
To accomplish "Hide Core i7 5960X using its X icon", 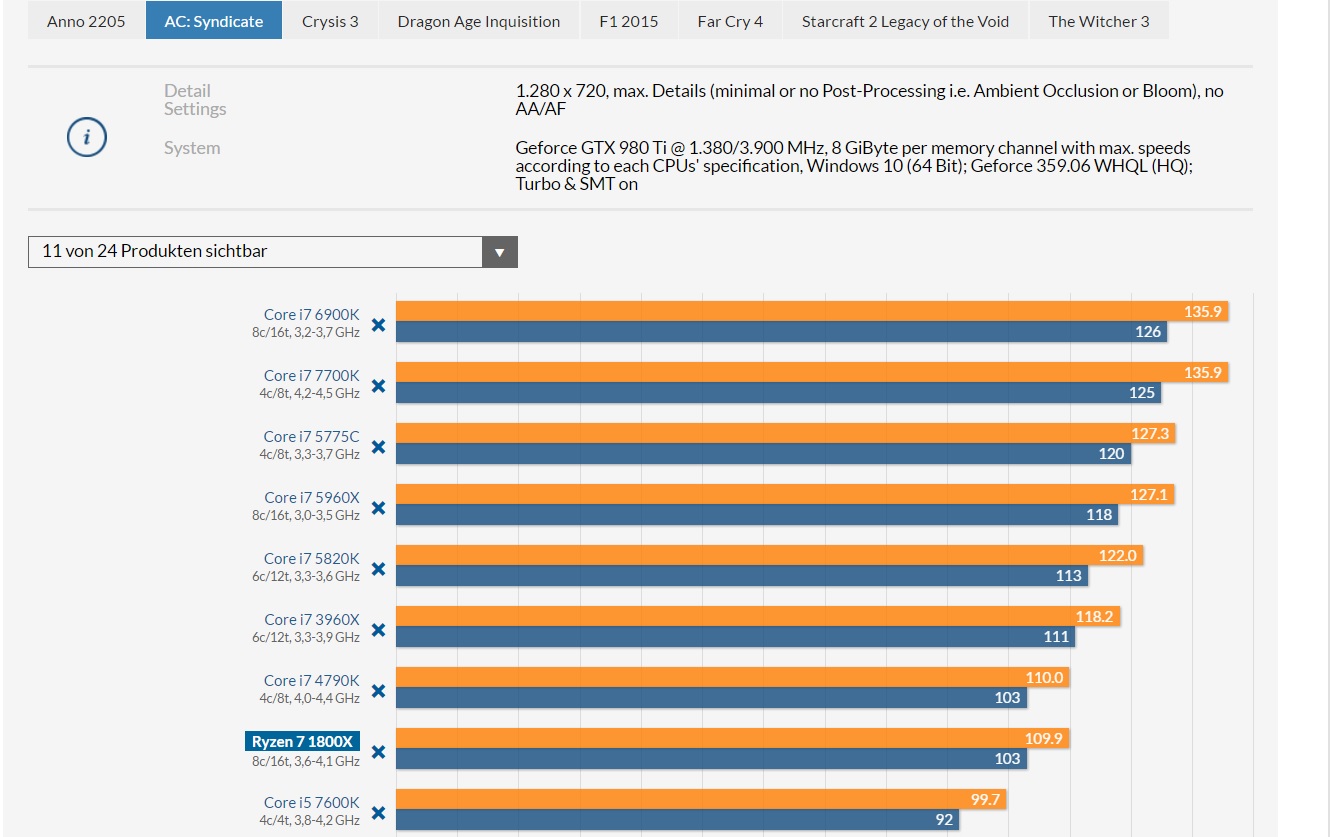I will point(378,507).
